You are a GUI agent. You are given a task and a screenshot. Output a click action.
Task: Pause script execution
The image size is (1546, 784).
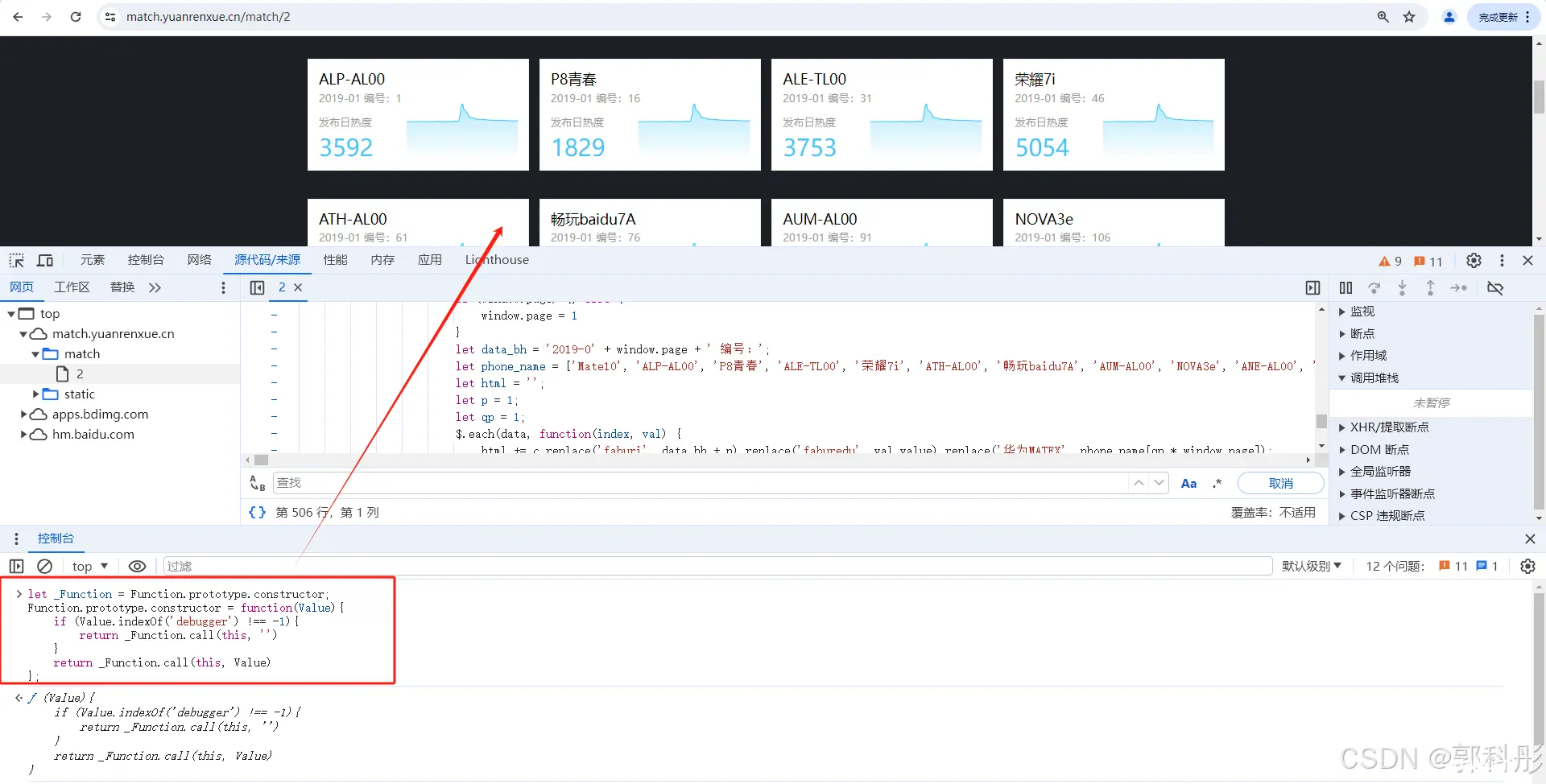(1346, 287)
